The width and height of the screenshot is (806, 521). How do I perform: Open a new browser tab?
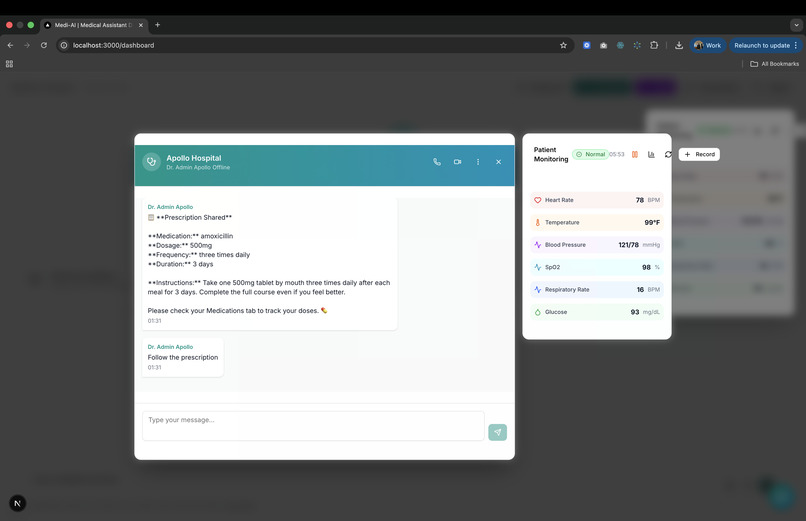click(157, 25)
